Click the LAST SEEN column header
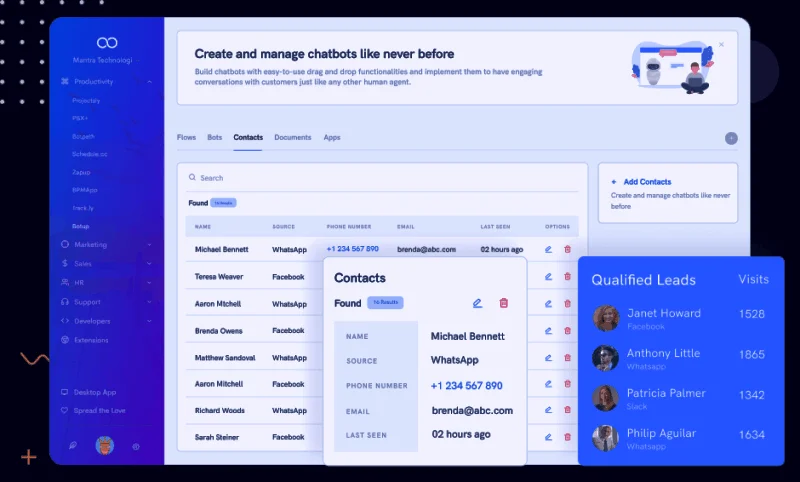Viewport: 800px width, 482px height. (495, 226)
